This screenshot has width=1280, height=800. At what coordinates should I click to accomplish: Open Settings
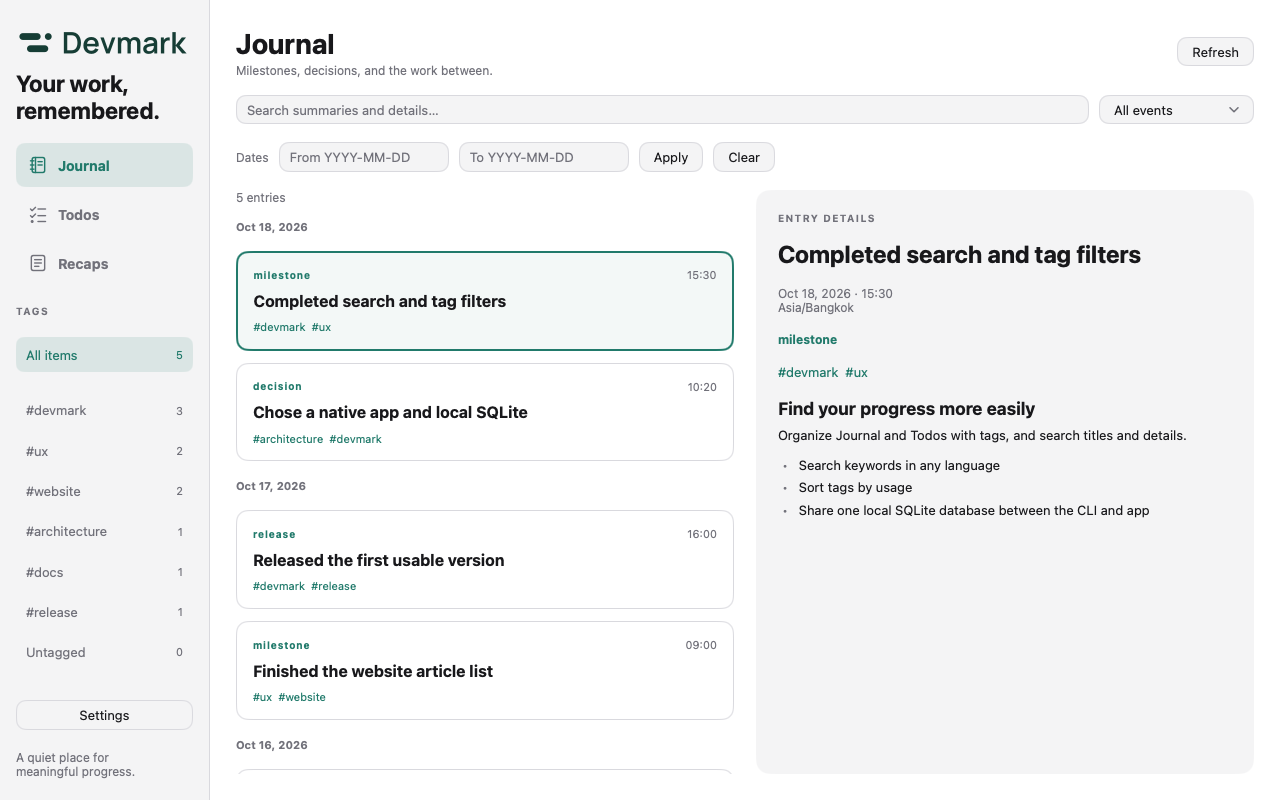point(104,715)
